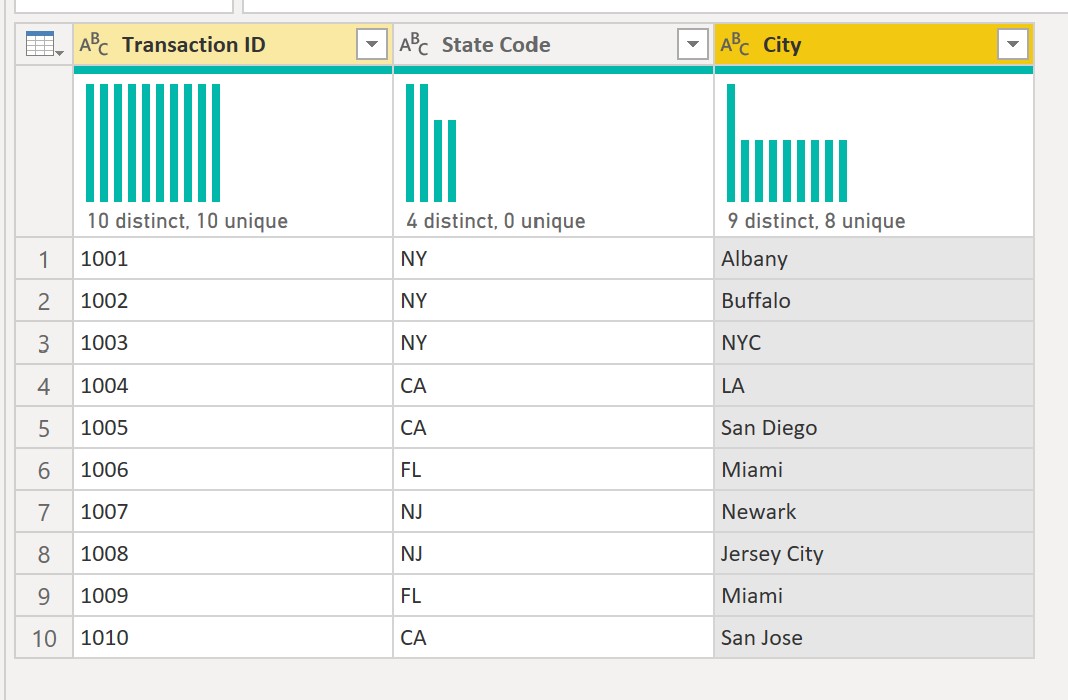
Task: Click the Buffalo city cell
Action: pyautogui.click(x=874, y=301)
